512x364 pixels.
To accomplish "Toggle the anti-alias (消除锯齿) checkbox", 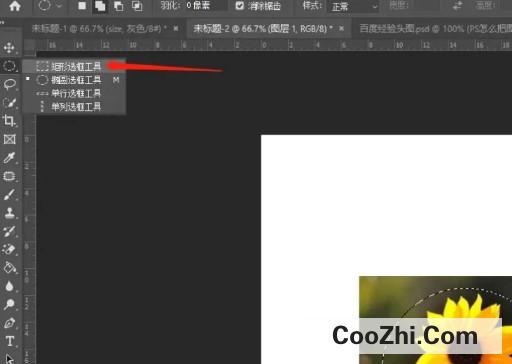I will click(x=240, y=6).
